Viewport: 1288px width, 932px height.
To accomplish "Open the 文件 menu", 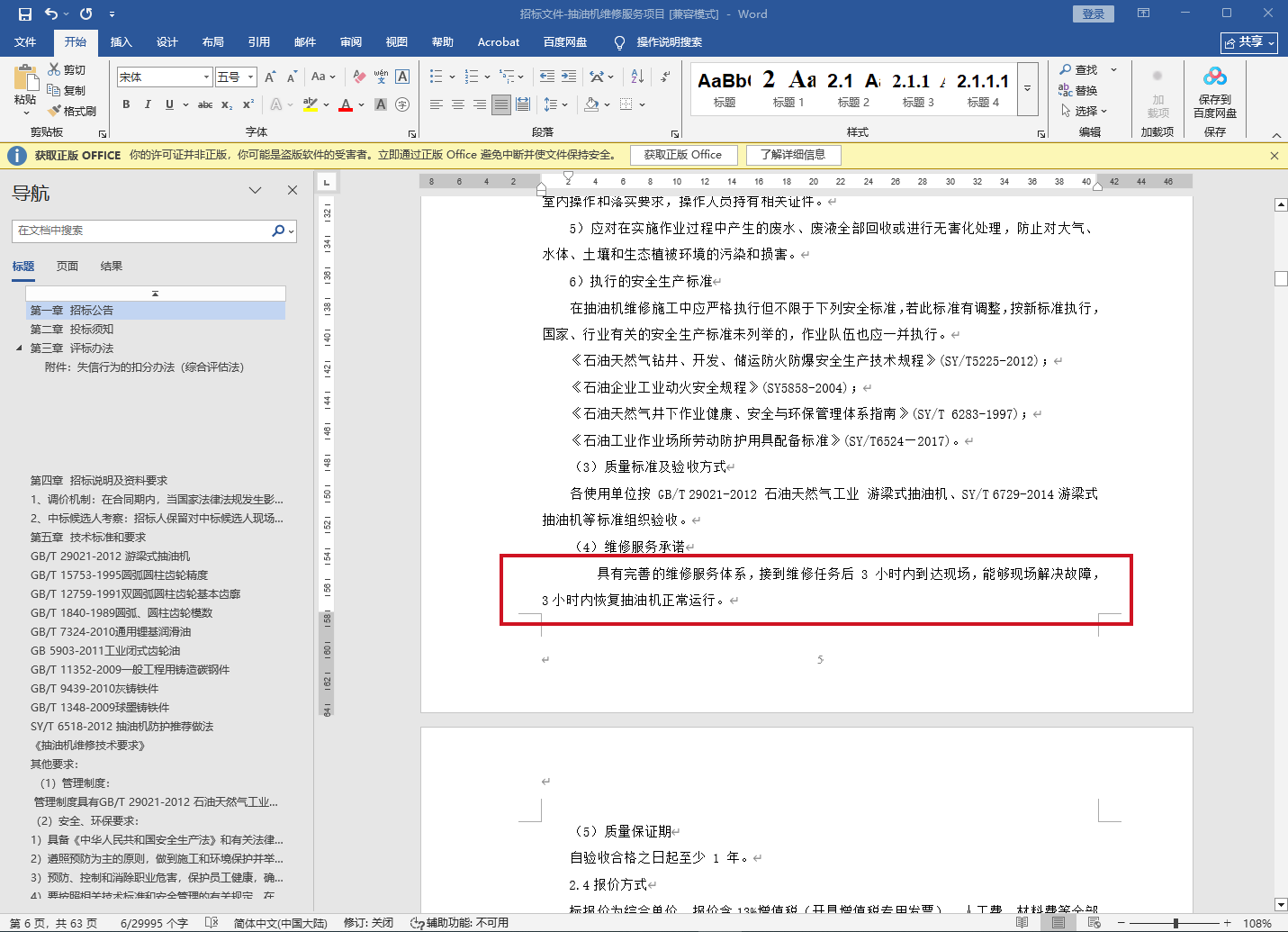I will 25,42.
